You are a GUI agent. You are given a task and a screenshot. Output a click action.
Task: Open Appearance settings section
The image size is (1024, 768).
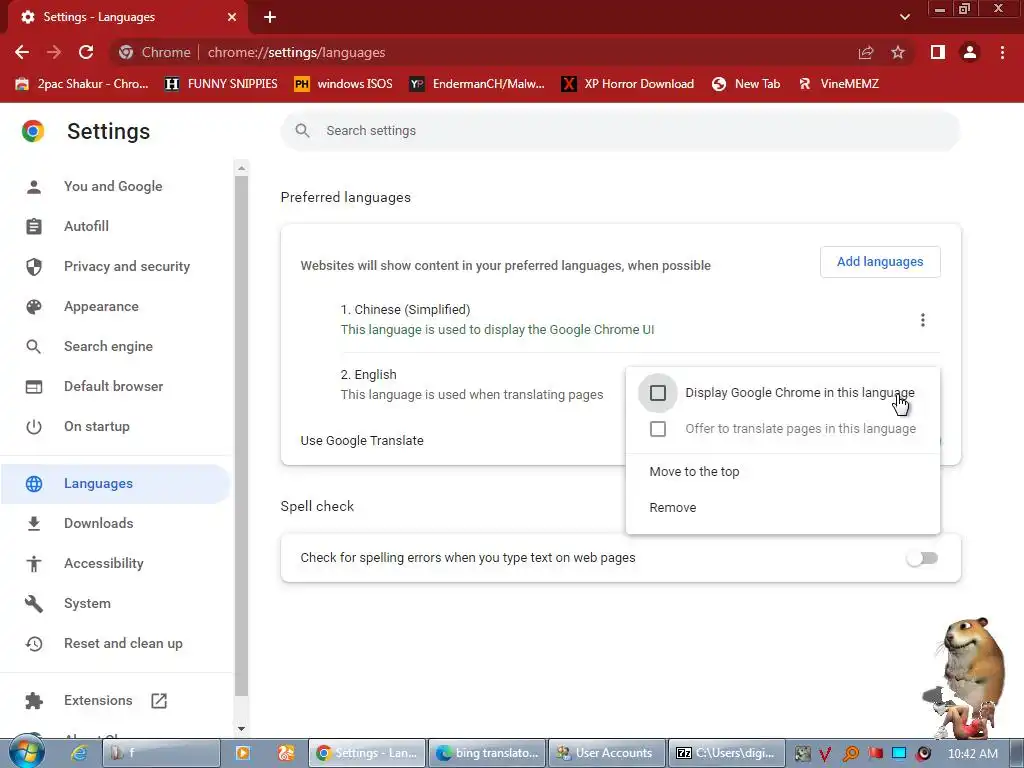[x=101, y=306]
